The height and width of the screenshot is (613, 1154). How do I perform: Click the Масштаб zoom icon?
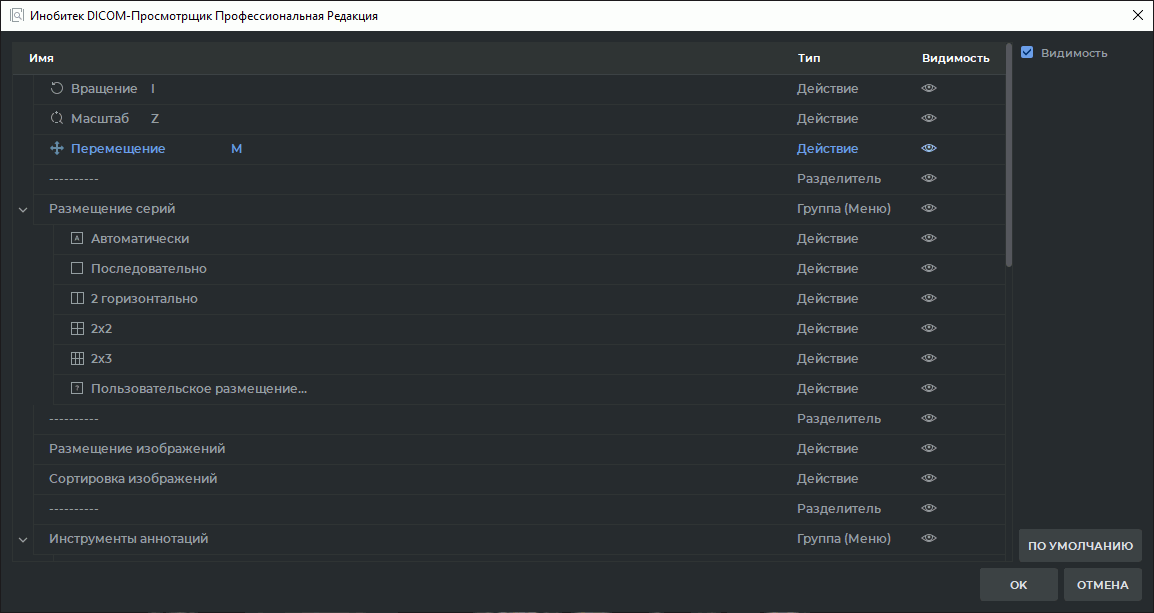(x=57, y=118)
